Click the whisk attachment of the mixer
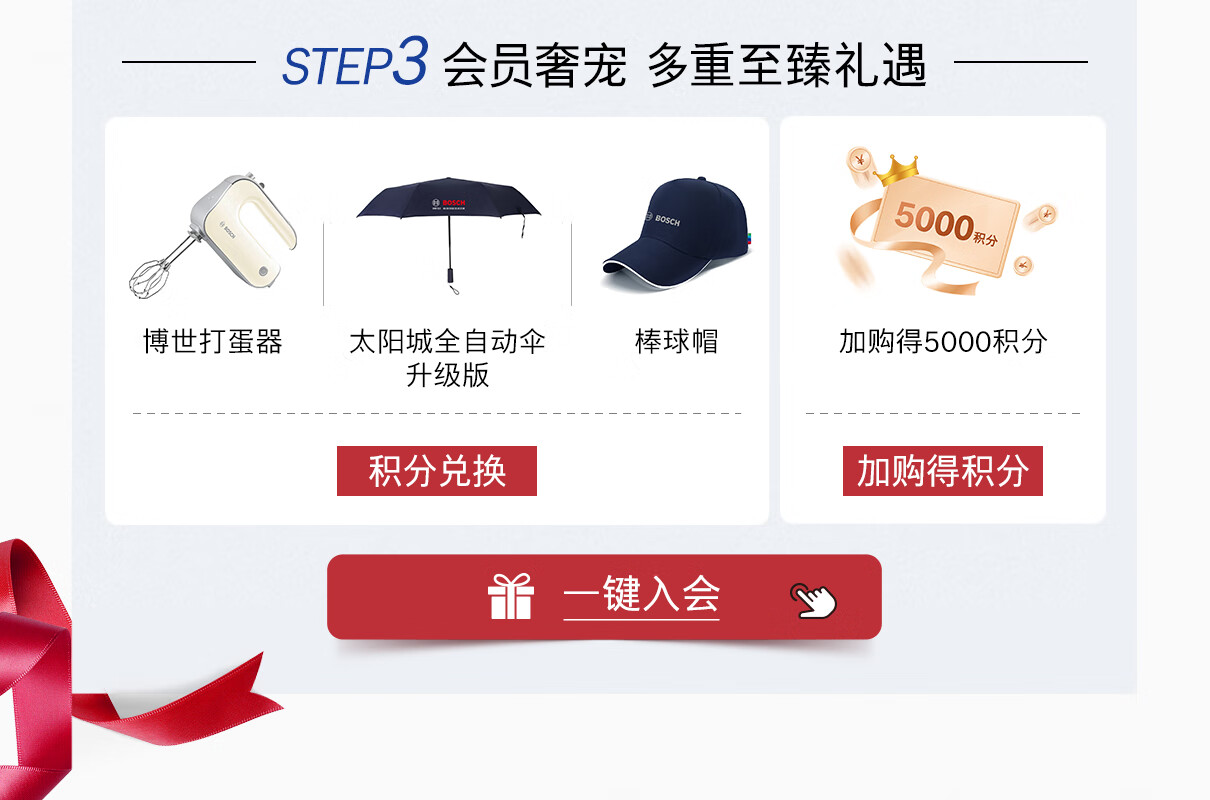Image resolution: width=1210 pixels, height=800 pixels. tap(152, 272)
